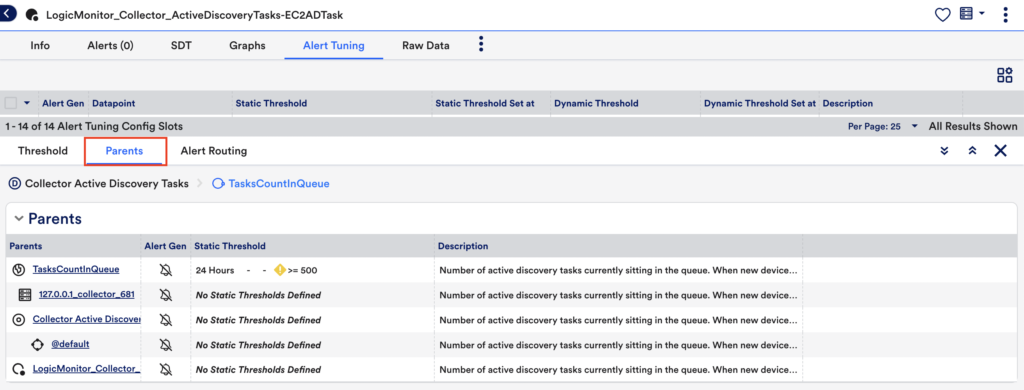Open the column layout grid settings icon
Screen dimensions: 1024x390
pyautogui.click(x=1004, y=75)
